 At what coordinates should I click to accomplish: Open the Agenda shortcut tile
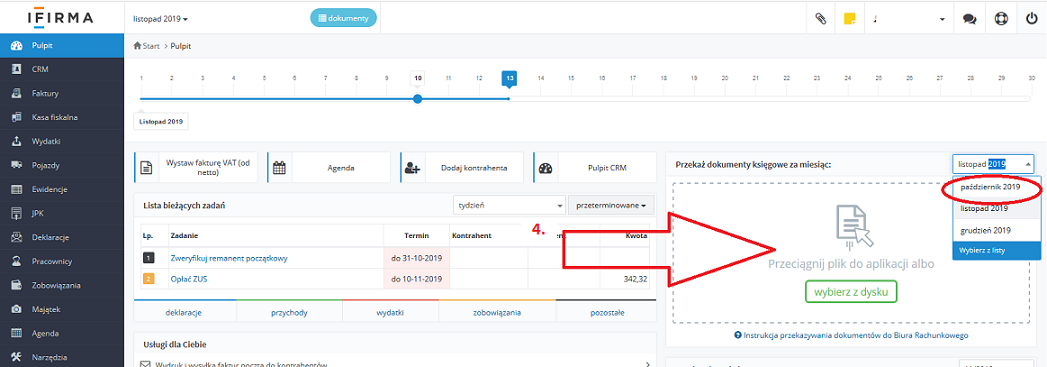point(329,167)
